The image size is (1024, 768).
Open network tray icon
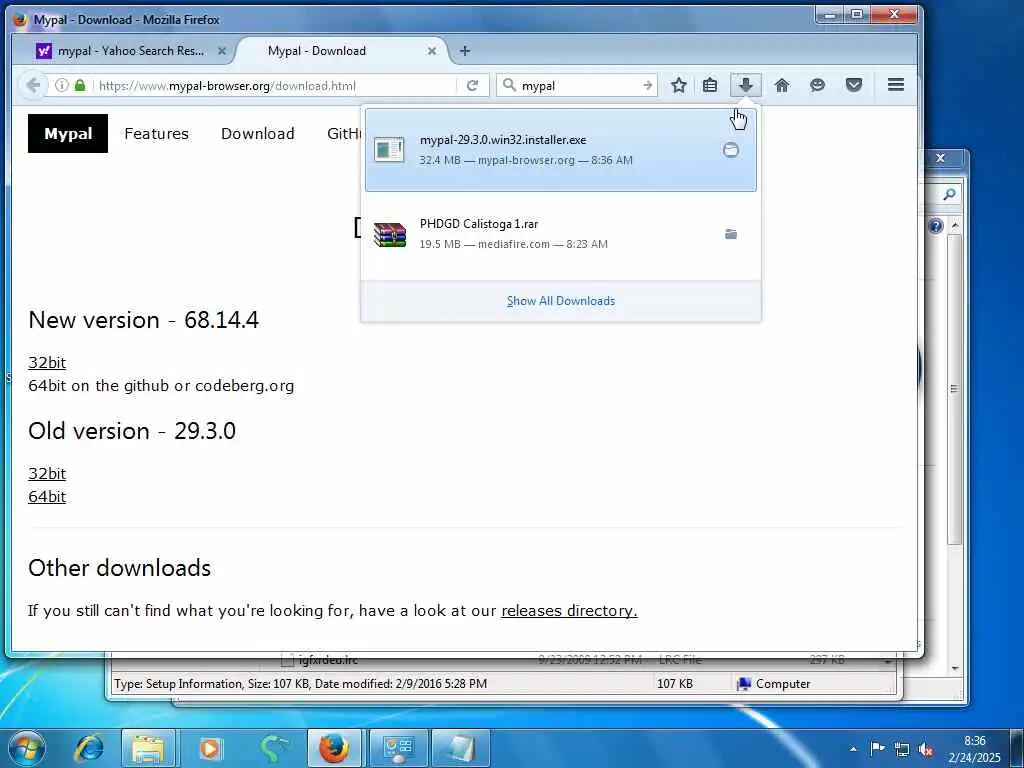click(x=902, y=749)
